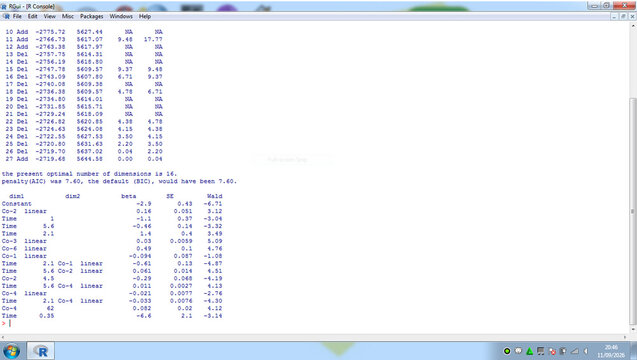Image resolution: width=637 pixels, height=360 pixels.
Task: Click the 'optimal number of dimensions is 16' line
Action: point(89,174)
